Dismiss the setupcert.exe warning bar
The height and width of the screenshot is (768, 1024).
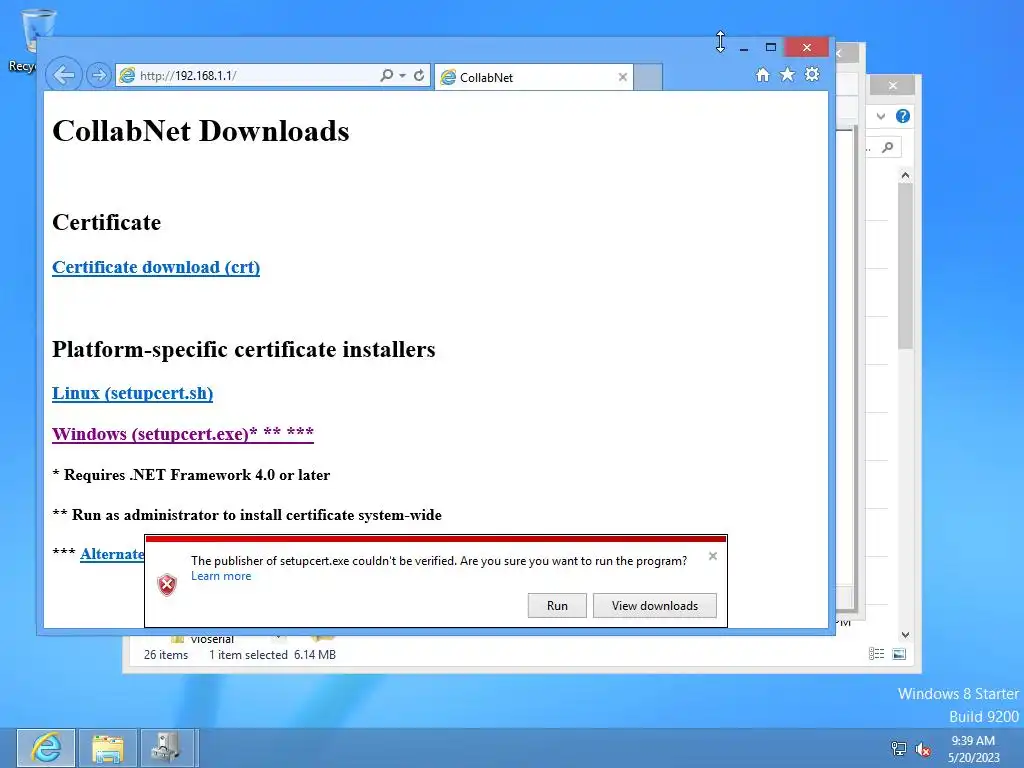(712, 556)
